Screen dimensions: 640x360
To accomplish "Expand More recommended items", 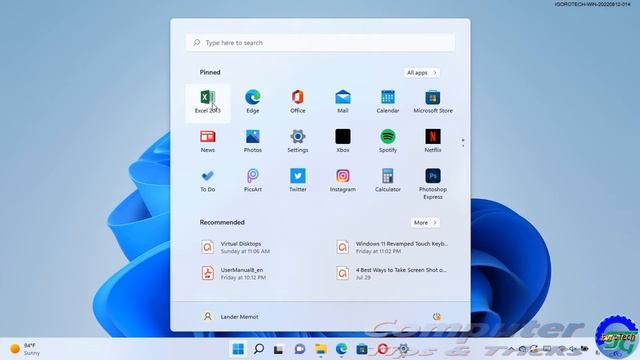I will pyautogui.click(x=425, y=222).
